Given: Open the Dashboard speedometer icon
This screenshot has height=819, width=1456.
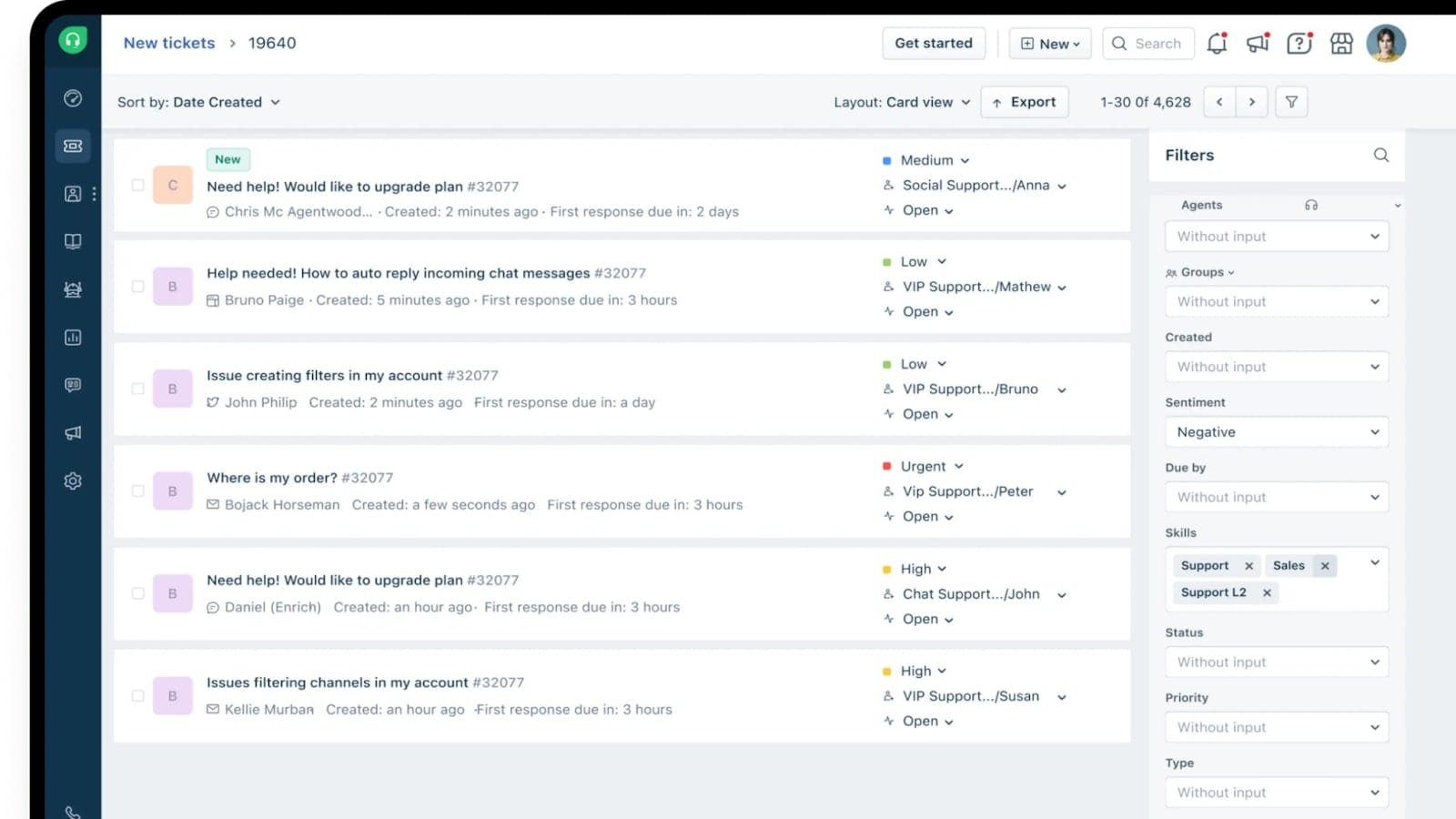Looking at the screenshot, I should click(x=73, y=97).
